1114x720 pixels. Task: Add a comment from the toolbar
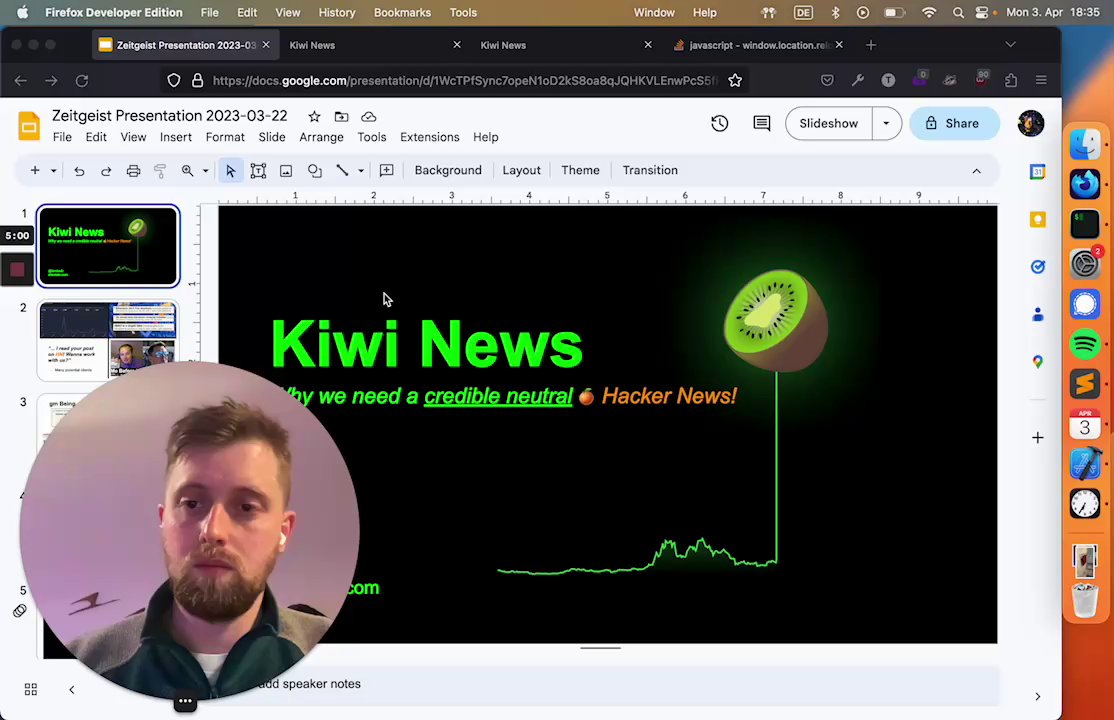[386, 171]
